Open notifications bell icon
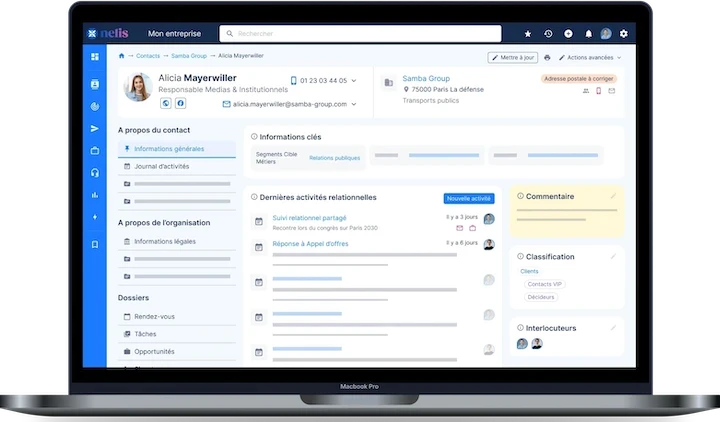 click(588, 34)
